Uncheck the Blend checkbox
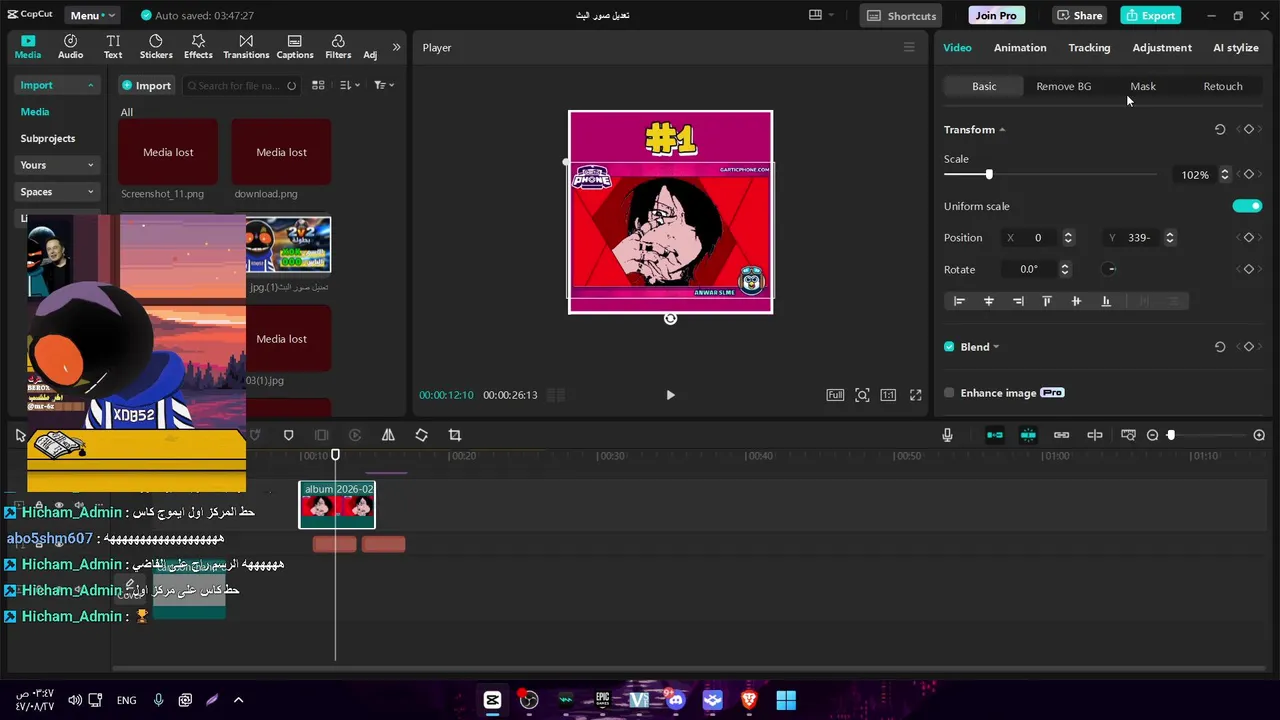The image size is (1280, 720). (x=949, y=347)
